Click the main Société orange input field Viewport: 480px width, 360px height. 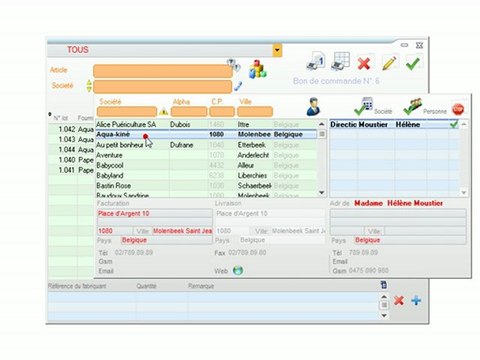tap(163, 87)
